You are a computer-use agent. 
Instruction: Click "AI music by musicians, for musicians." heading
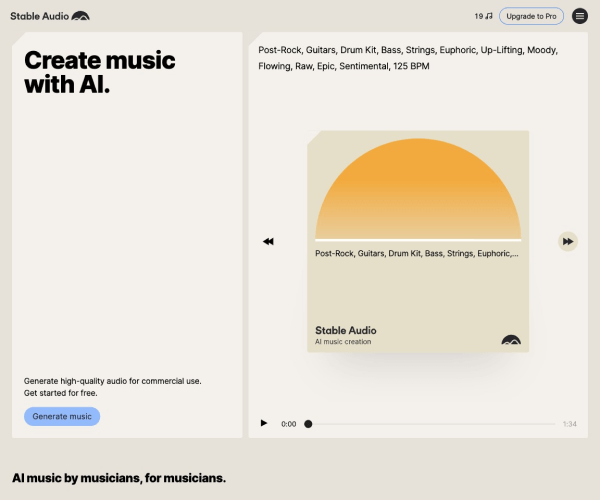119,477
